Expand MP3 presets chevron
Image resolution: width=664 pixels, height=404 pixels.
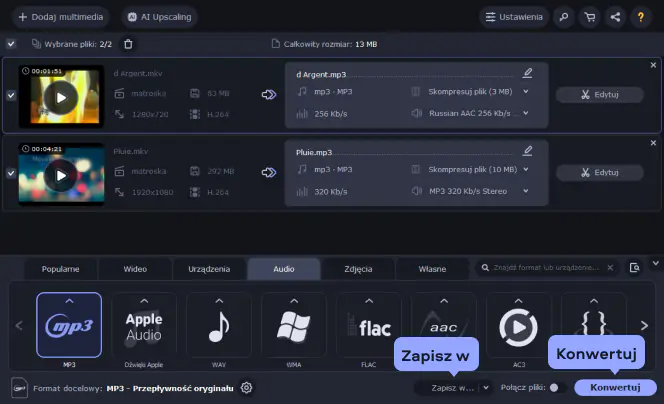69,301
